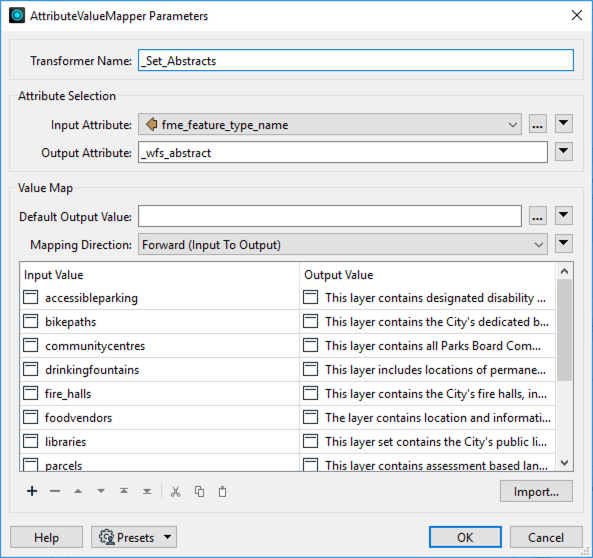The width and height of the screenshot is (593, 558).
Task: Click the Value Map vertical scrollbar
Action: [x=564, y=366]
